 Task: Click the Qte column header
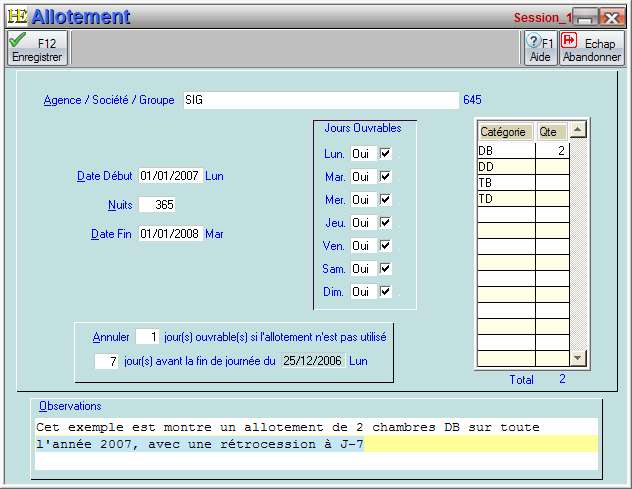click(x=552, y=132)
